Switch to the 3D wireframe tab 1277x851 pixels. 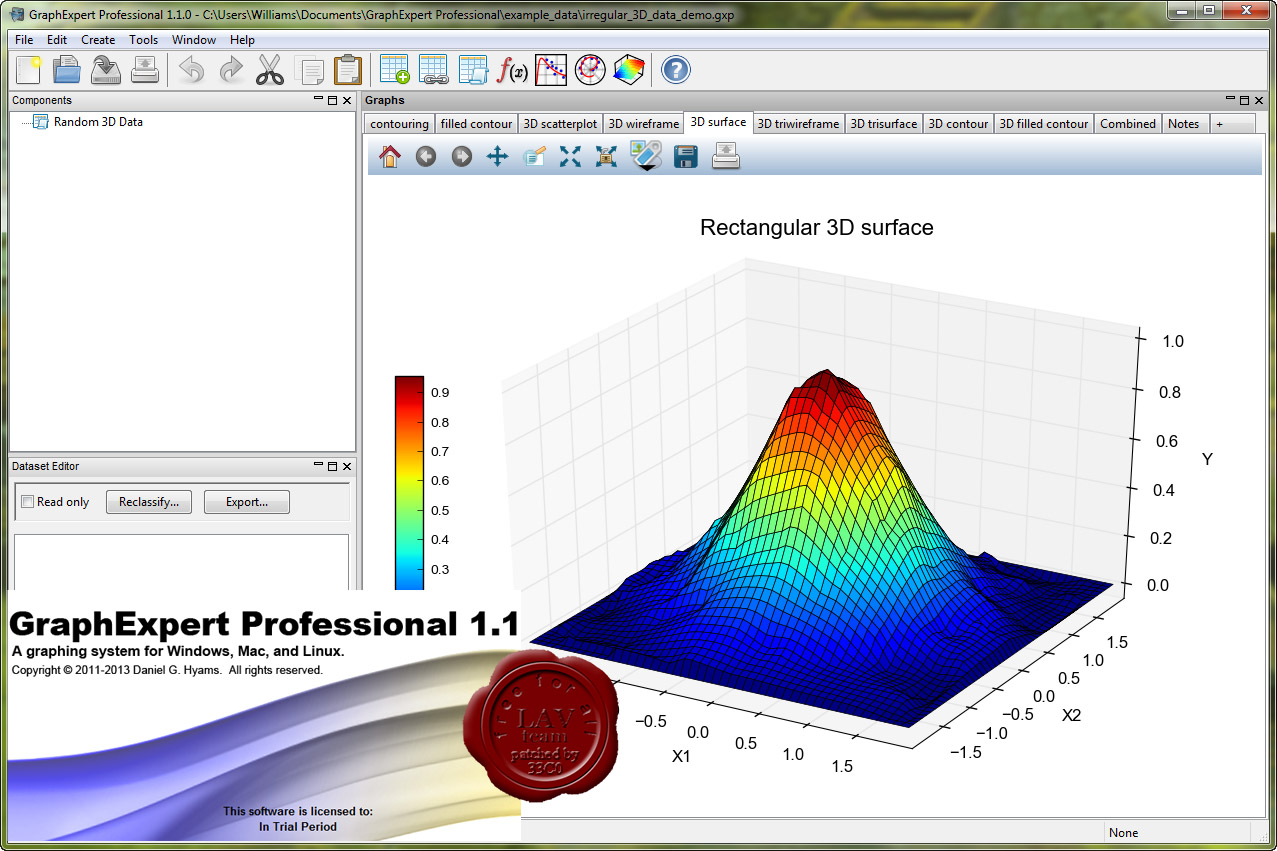pos(644,124)
